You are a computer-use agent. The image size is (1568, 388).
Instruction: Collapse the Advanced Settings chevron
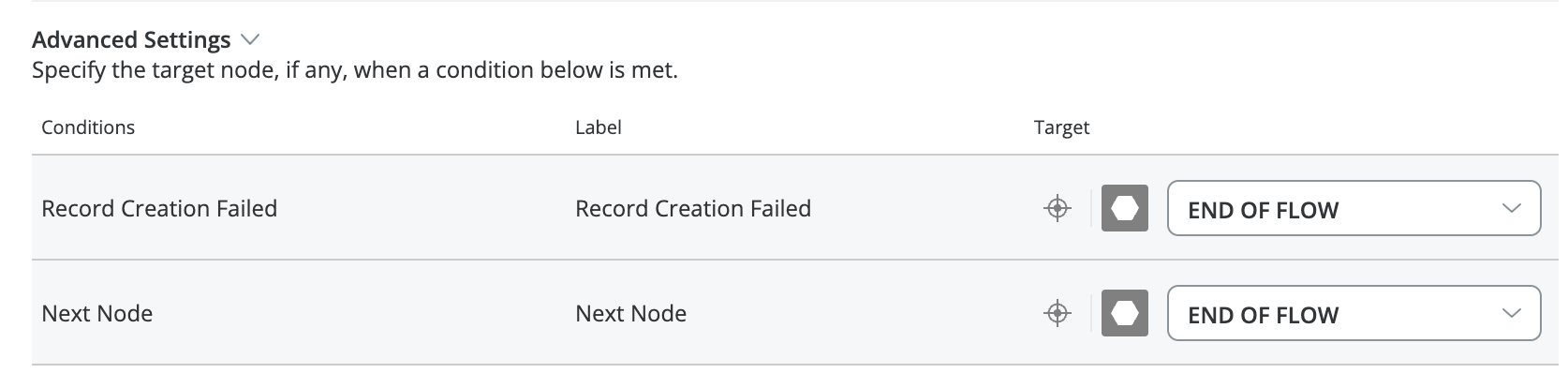[249, 39]
